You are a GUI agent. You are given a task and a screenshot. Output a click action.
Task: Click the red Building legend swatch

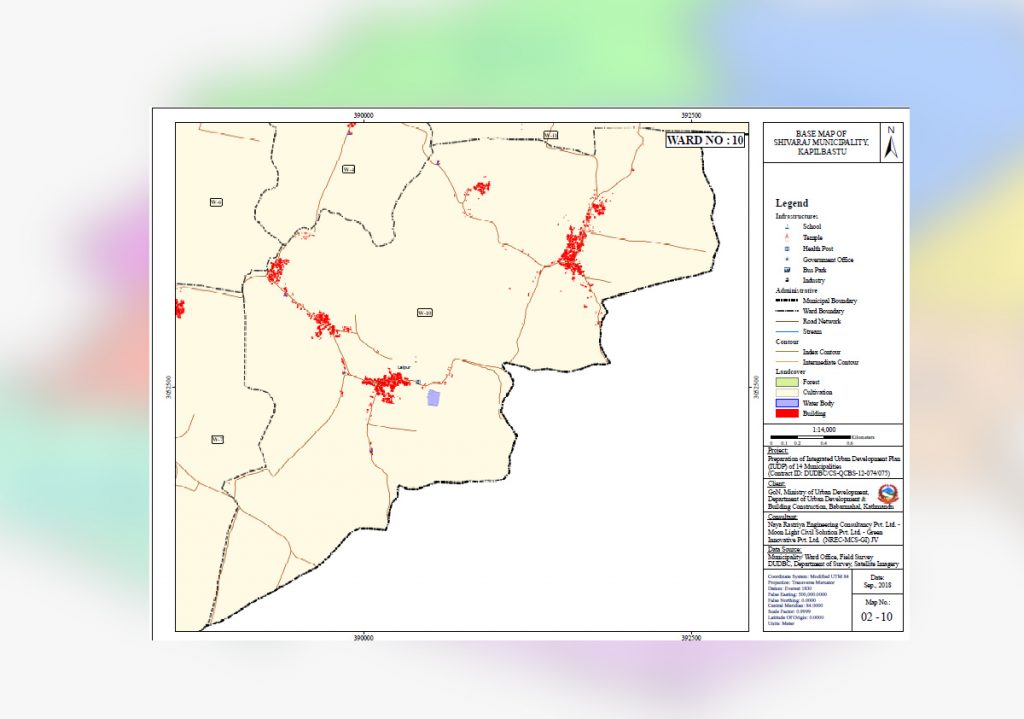point(786,413)
